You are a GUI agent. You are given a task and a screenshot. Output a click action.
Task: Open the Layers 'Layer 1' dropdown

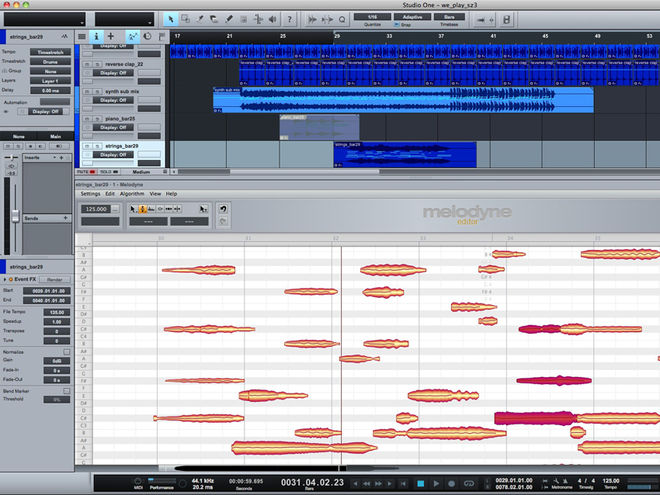pyautogui.click(x=51, y=81)
